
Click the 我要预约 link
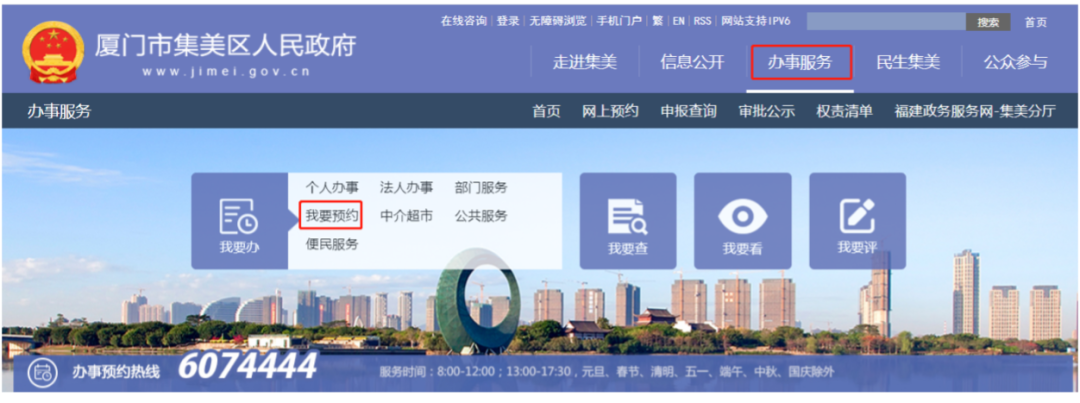point(331,215)
